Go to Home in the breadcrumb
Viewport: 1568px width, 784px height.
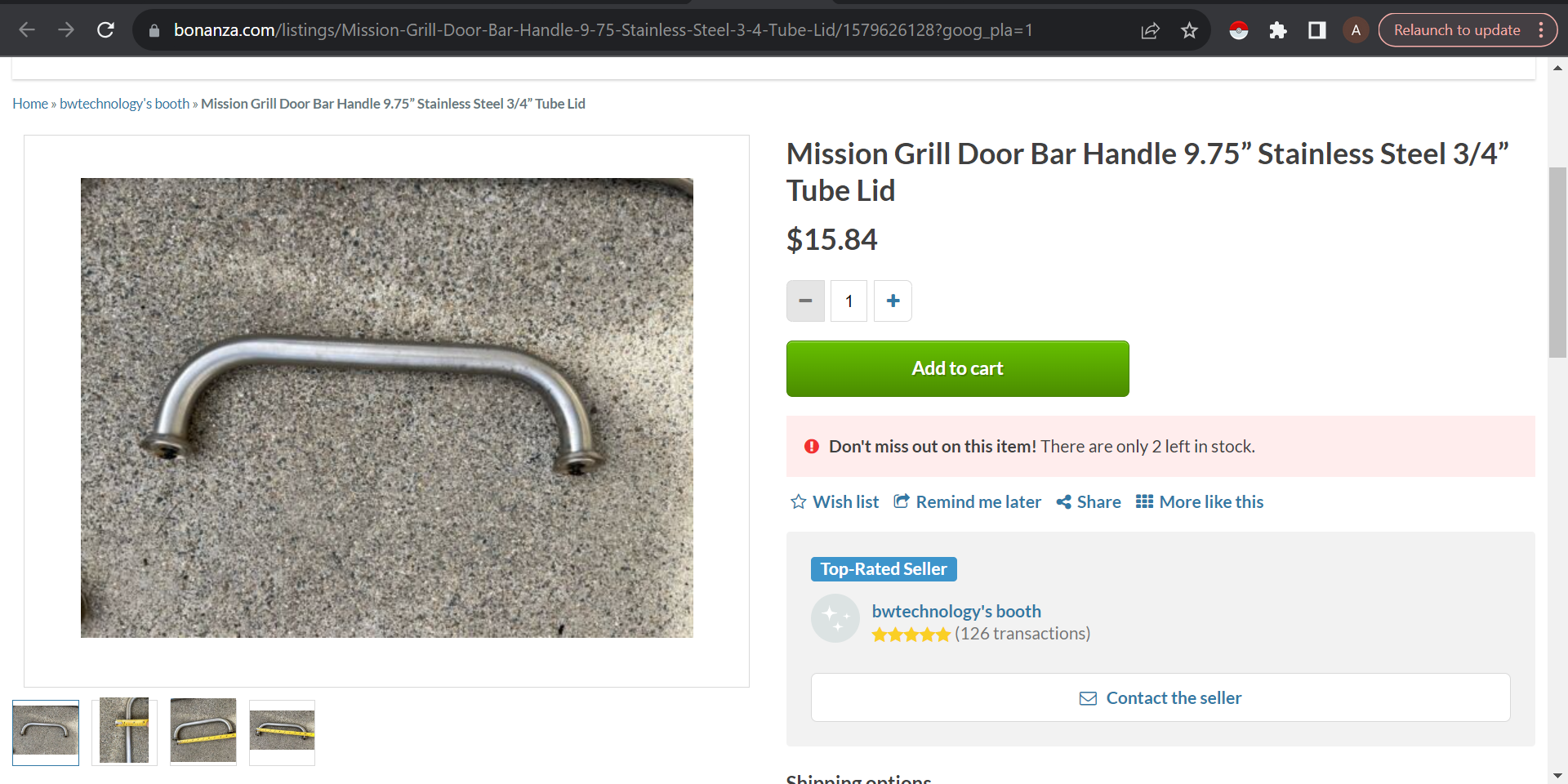tap(30, 104)
